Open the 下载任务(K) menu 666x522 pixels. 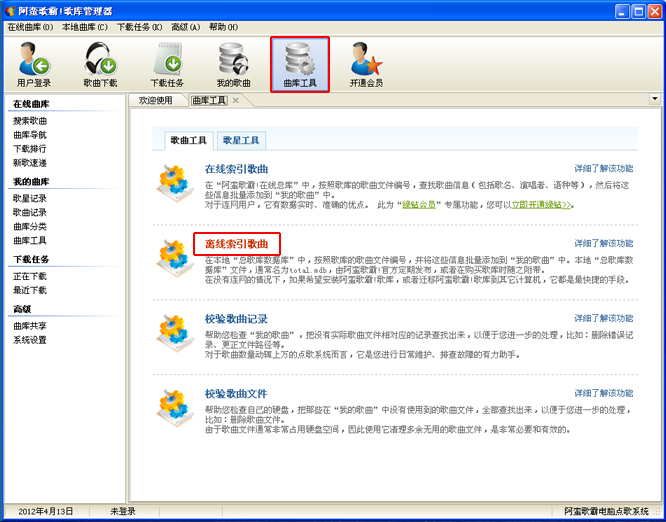(x=140, y=27)
